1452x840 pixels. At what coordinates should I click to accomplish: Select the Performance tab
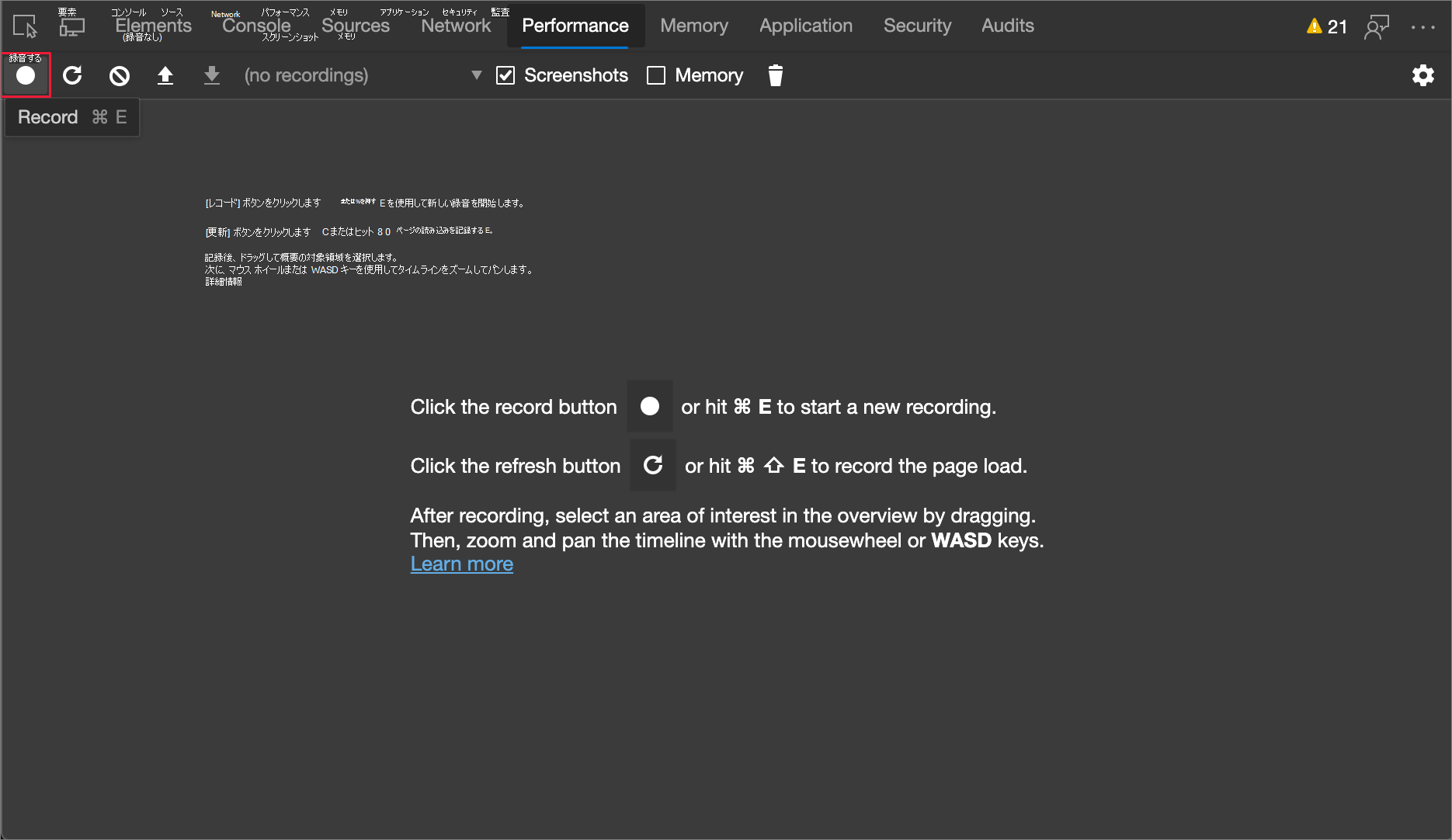pos(575,26)
